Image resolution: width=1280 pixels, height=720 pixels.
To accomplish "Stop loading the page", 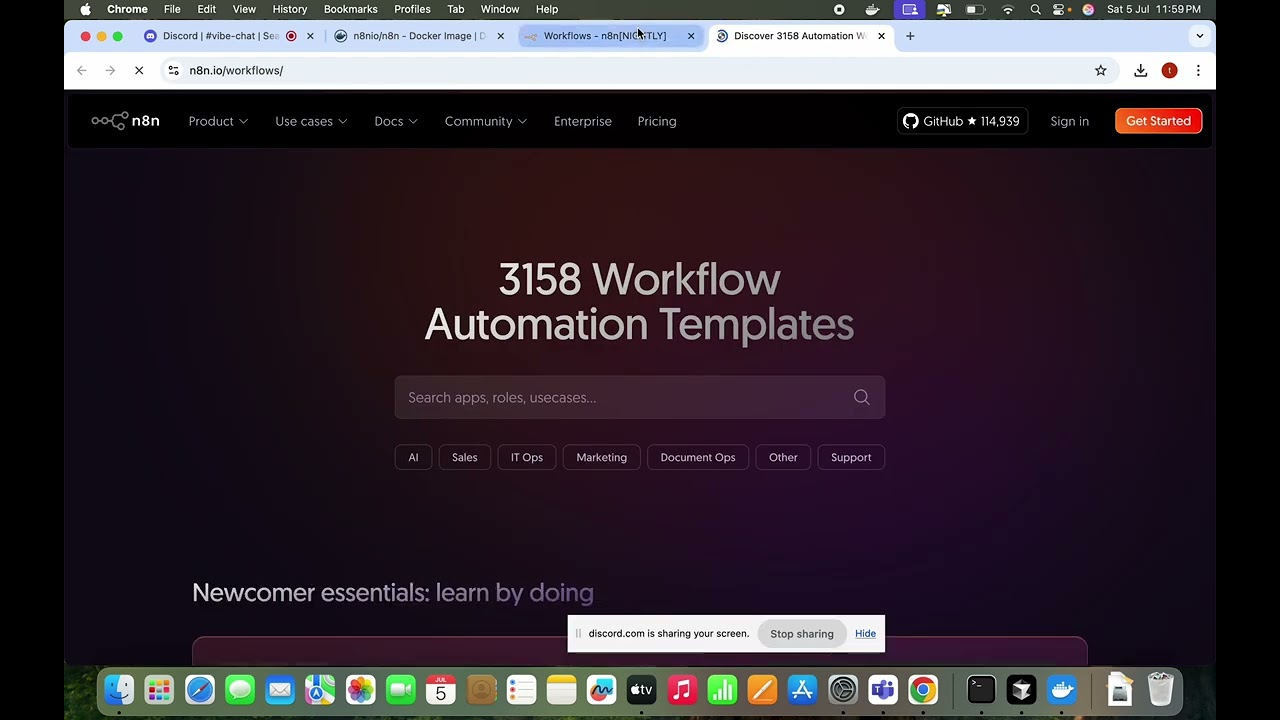I will (x=140, y=70).
